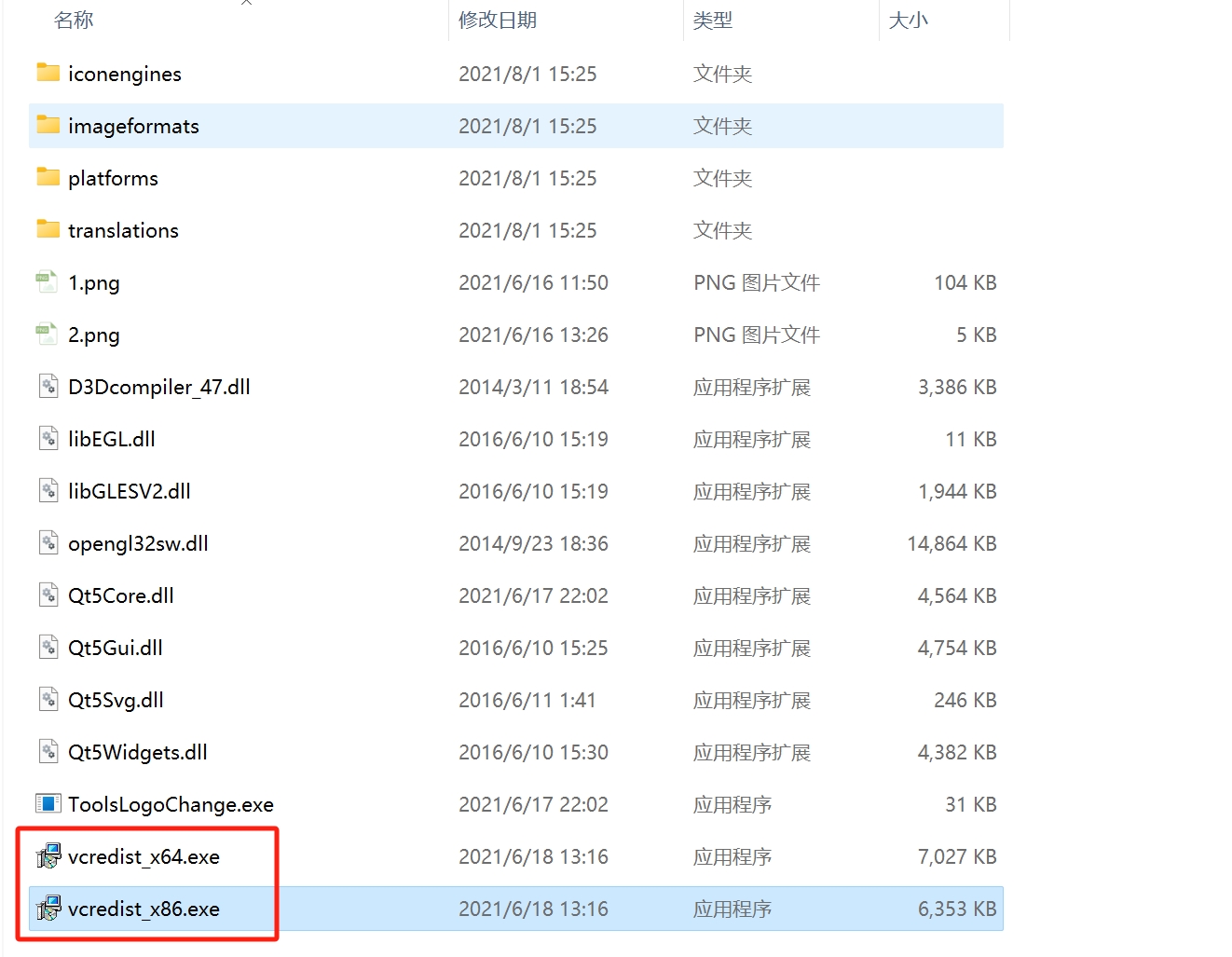Click the platforms folder icon

pos(48,177)
